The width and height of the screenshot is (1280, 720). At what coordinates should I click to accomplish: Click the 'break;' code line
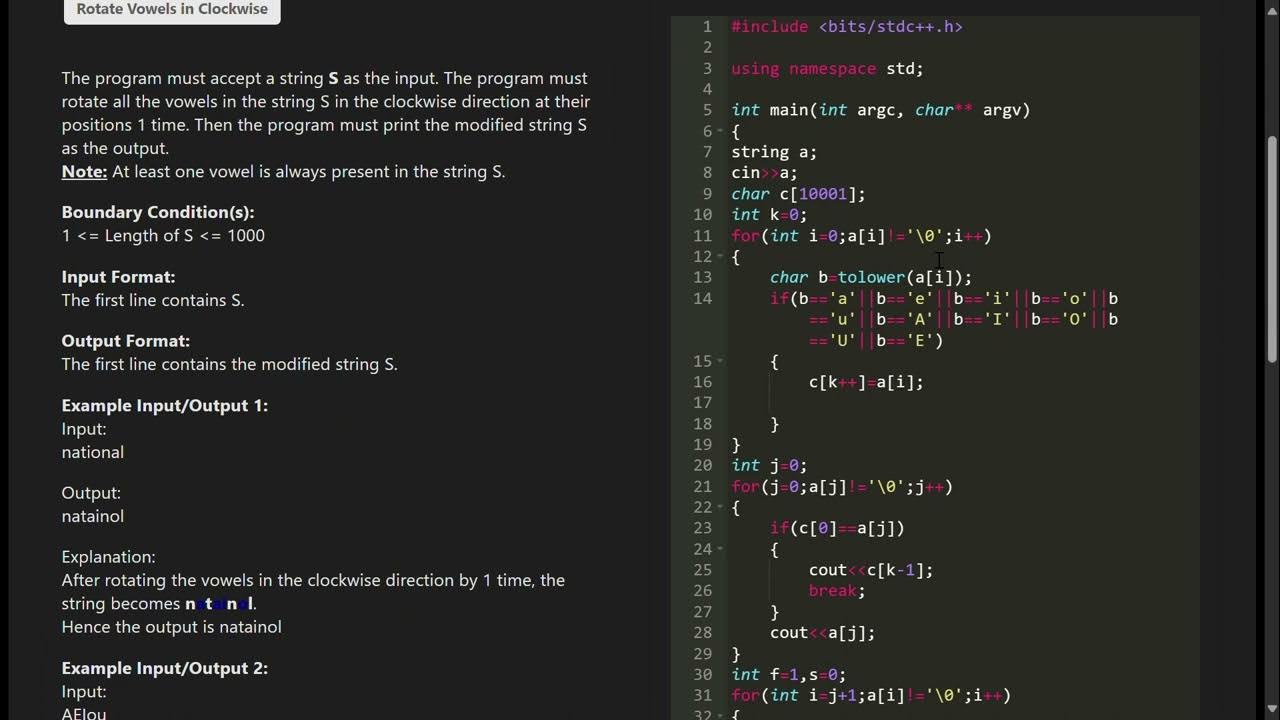click(837, 591)
